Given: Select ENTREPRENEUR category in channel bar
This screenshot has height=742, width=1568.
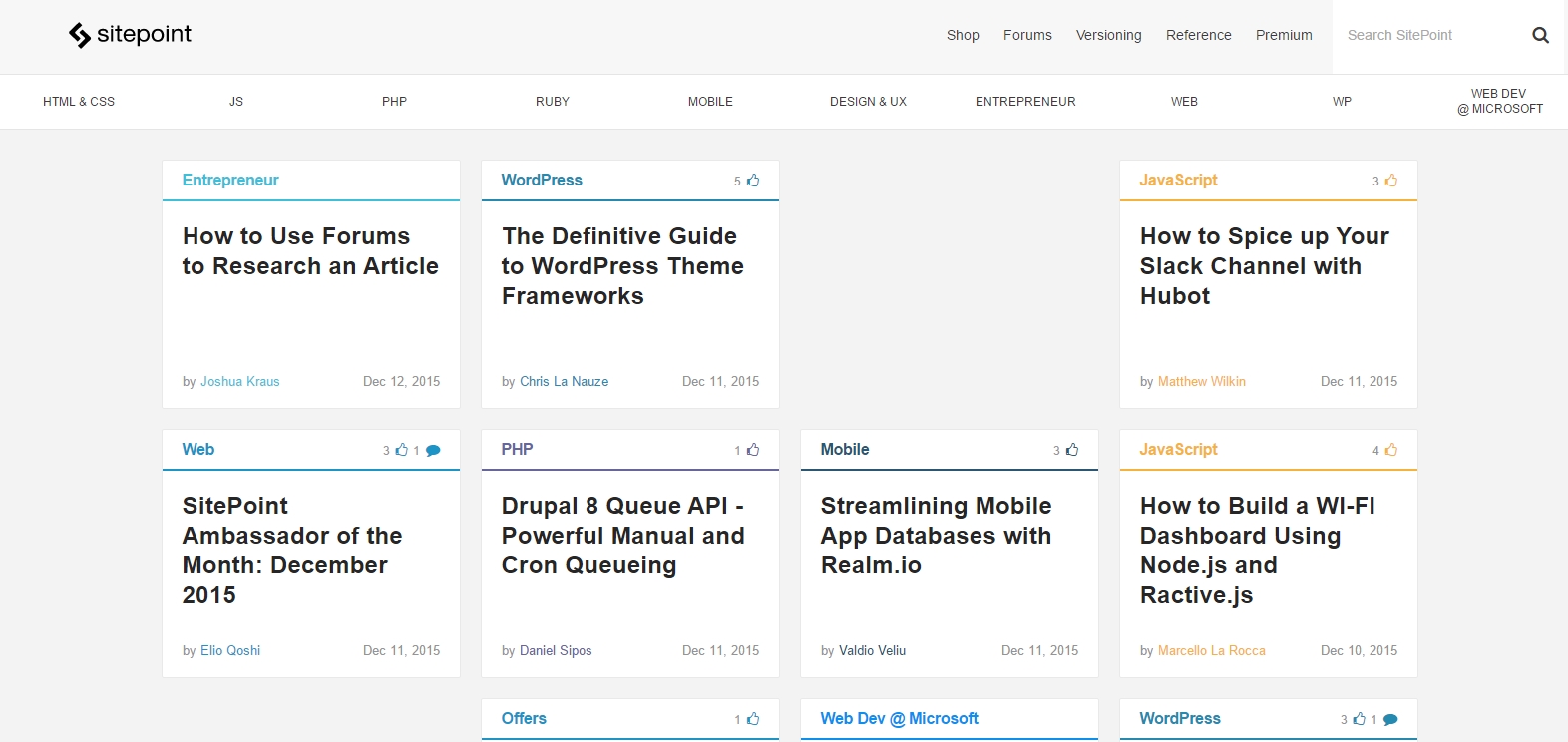Looking at the screenshot, I should pyautogui.click(x=1025, y=102).
